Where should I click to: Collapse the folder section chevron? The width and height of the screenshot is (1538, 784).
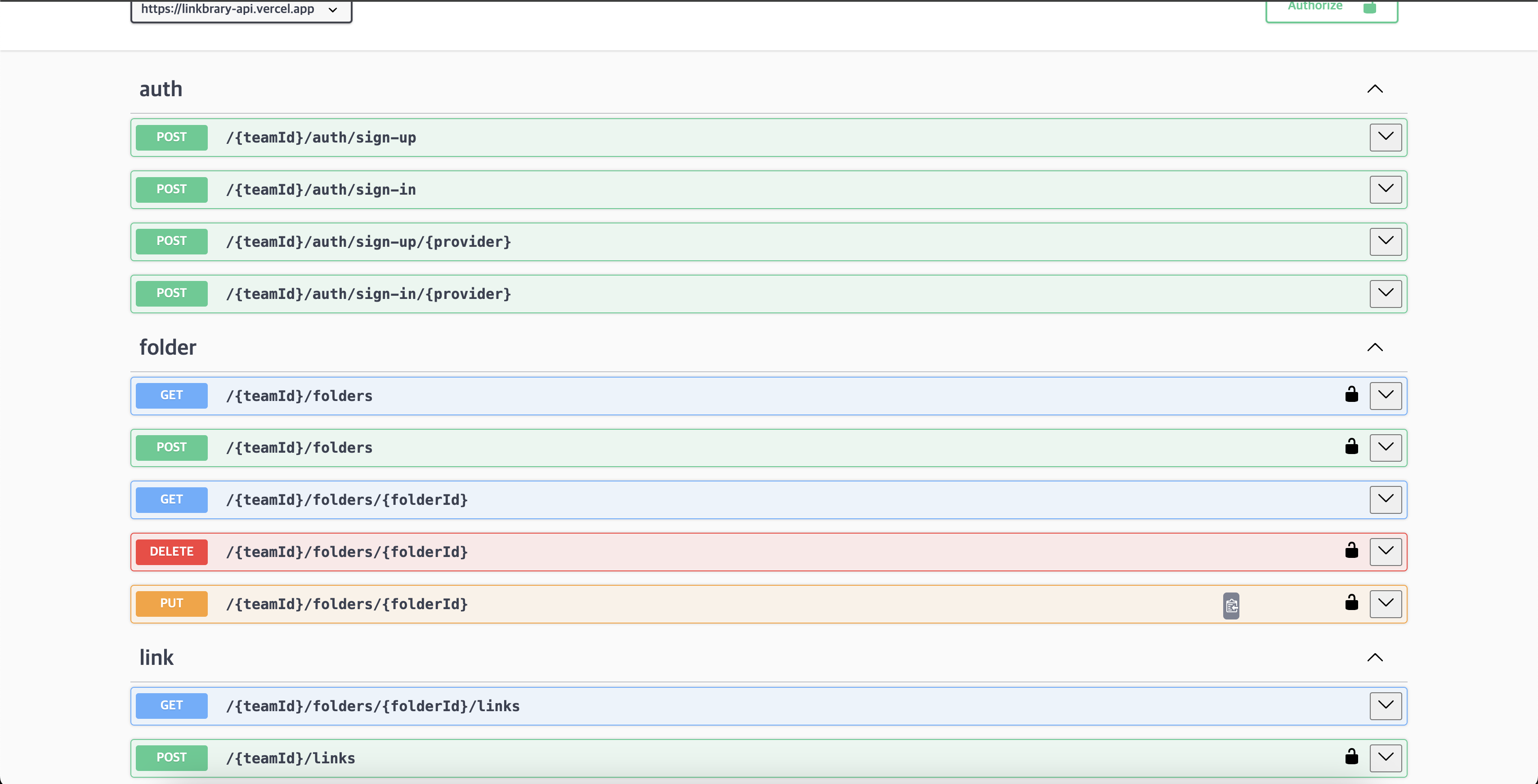[1375, 347]
